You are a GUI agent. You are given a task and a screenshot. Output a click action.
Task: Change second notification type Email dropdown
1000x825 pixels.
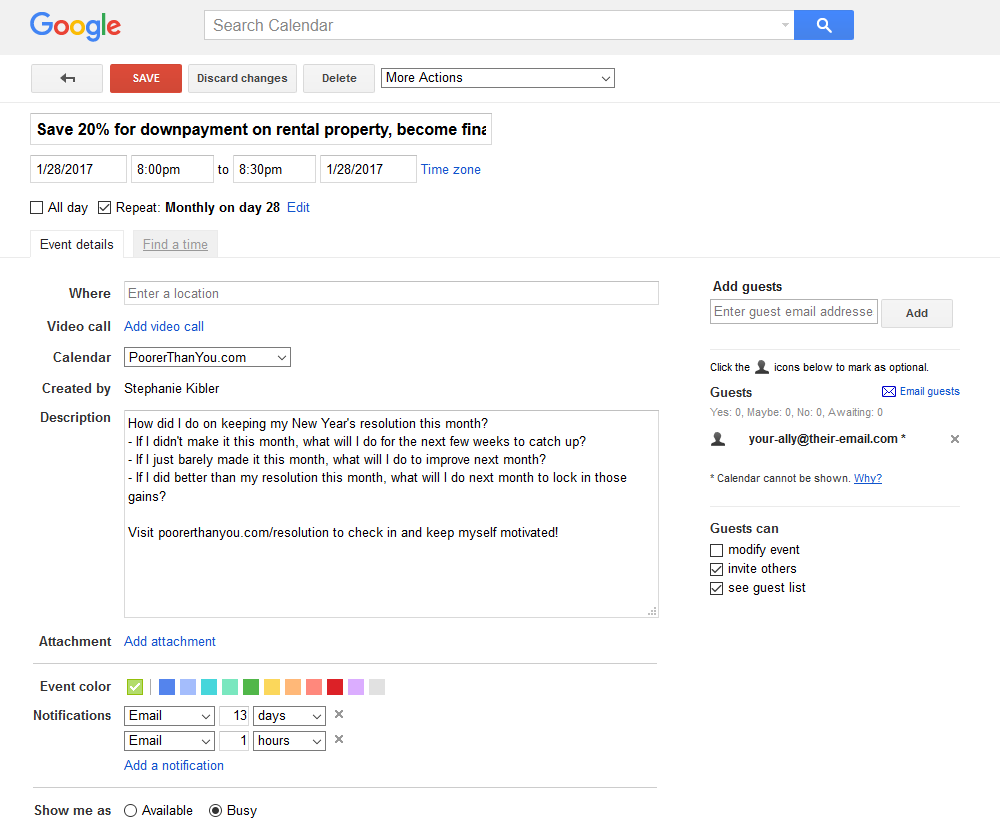[169, 741]
